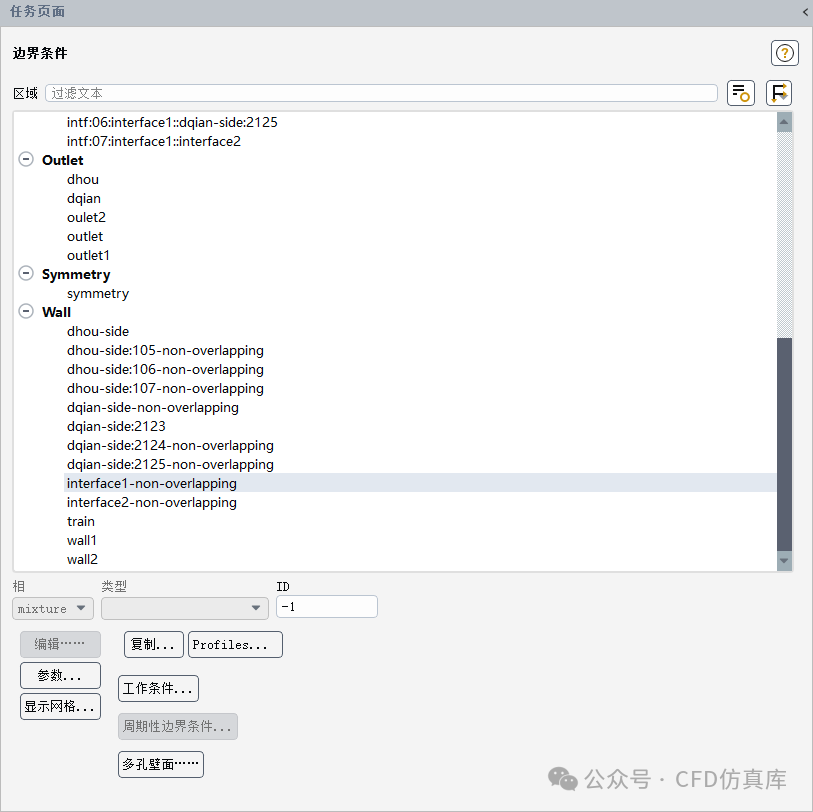The height and width of the screenshot is (812, 813).
Task: Select the wall1 zone
Action: coord(82,540)
